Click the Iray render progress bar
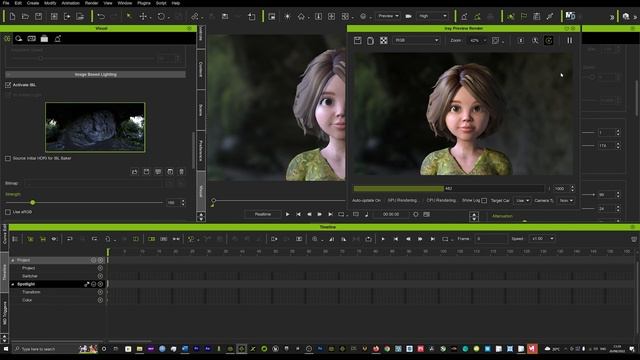The width and height of the screenshot is (640, 360). (449, 189)
